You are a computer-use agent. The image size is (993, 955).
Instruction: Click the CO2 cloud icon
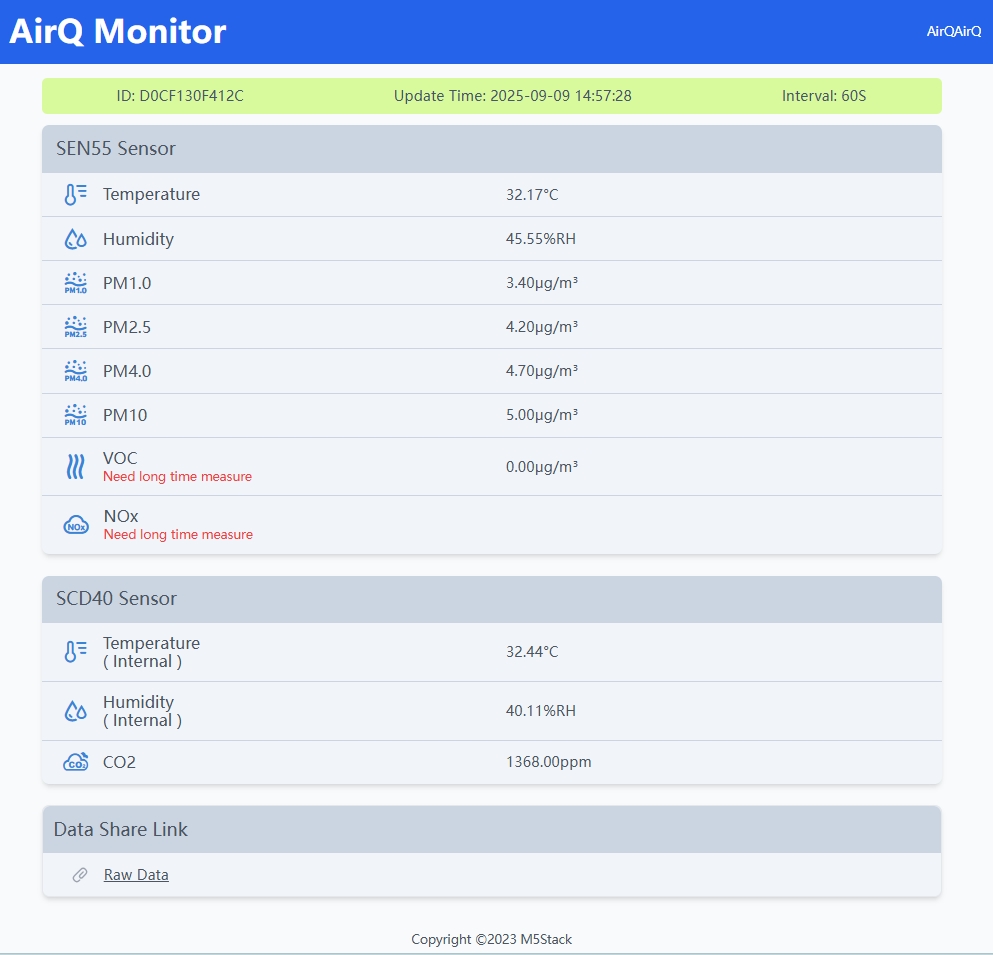click(x=75, y=762)
